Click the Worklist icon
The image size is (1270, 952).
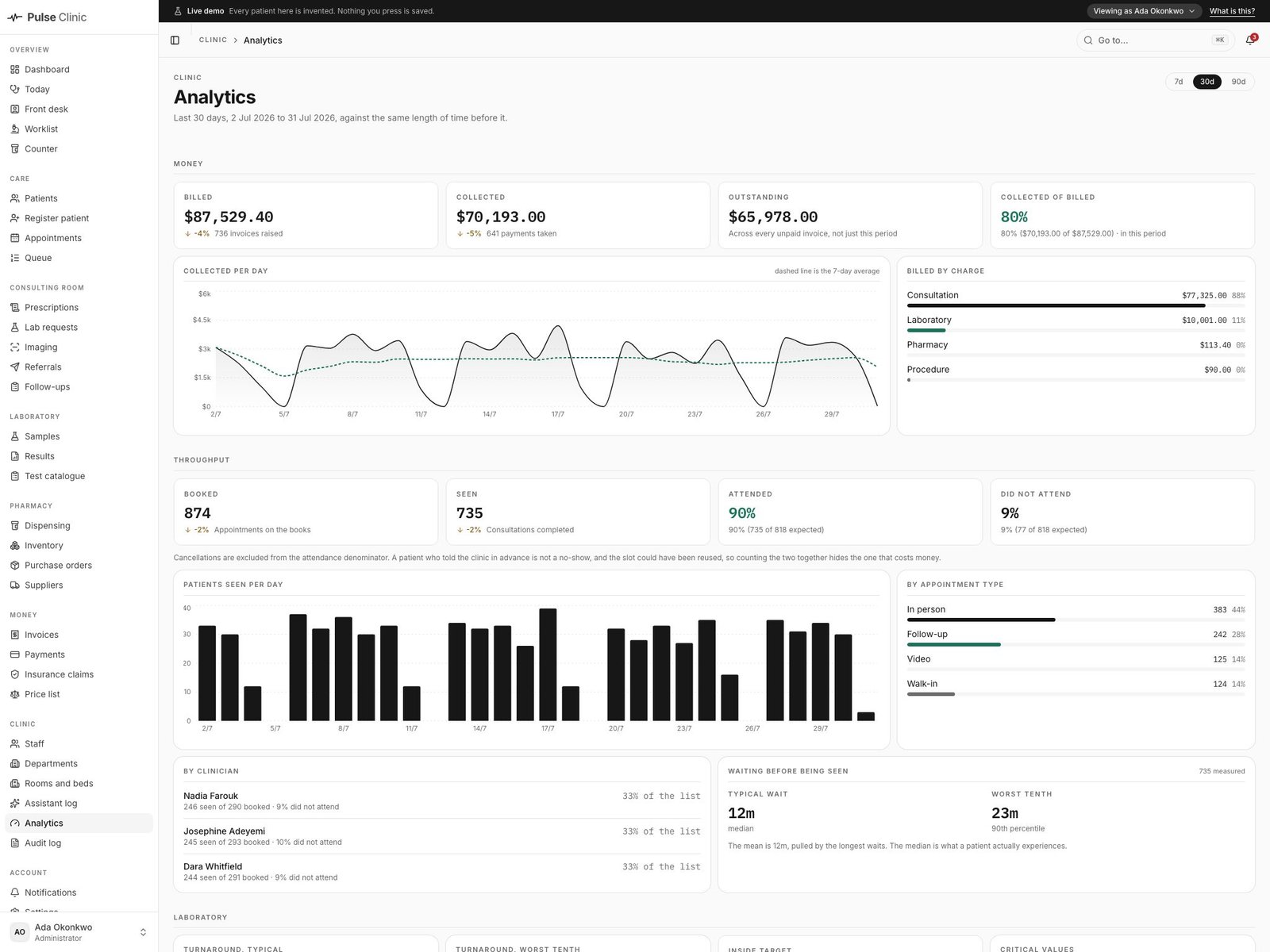15,129
